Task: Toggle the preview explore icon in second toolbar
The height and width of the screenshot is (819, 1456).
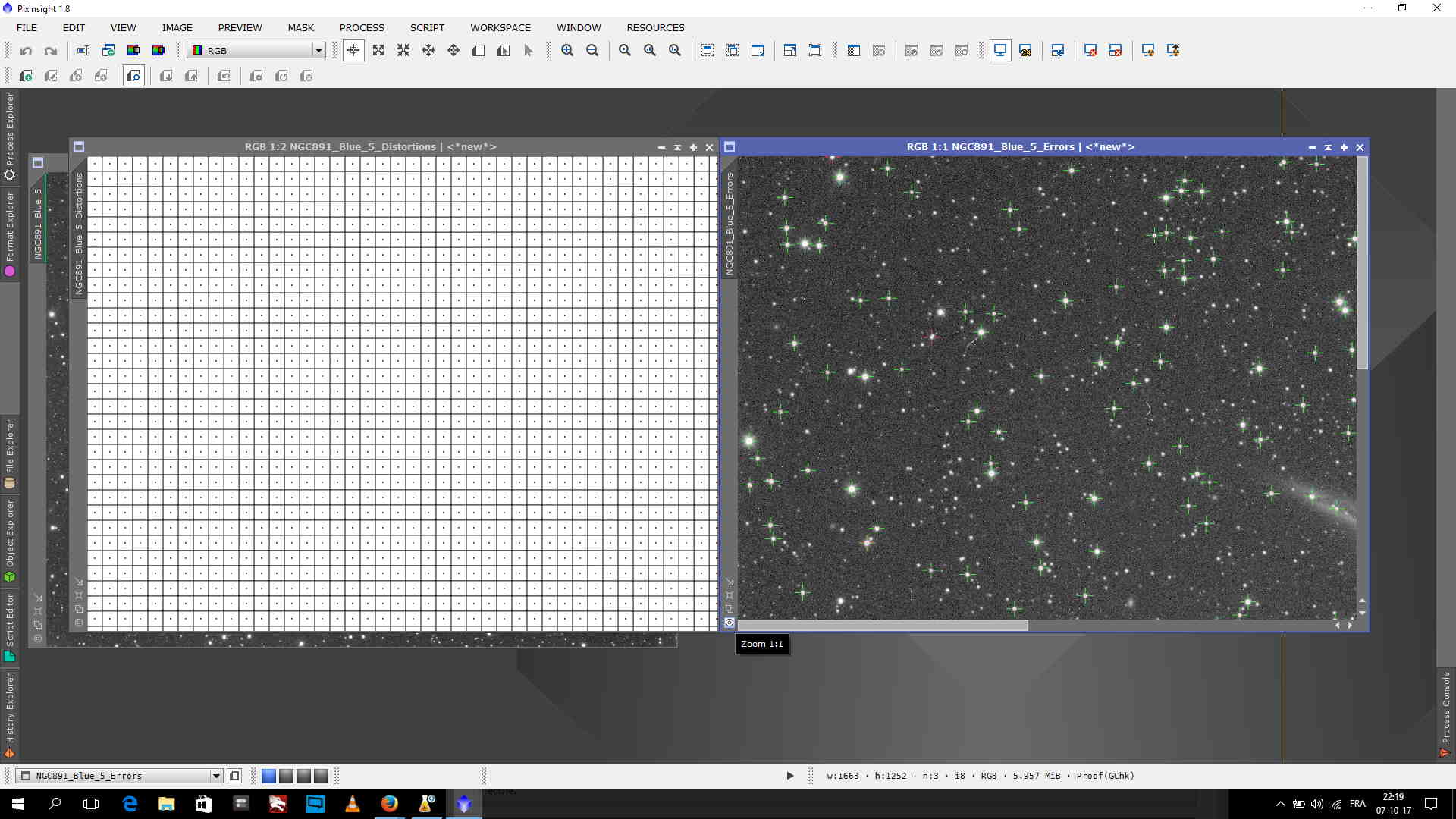Action: point(133,76)
